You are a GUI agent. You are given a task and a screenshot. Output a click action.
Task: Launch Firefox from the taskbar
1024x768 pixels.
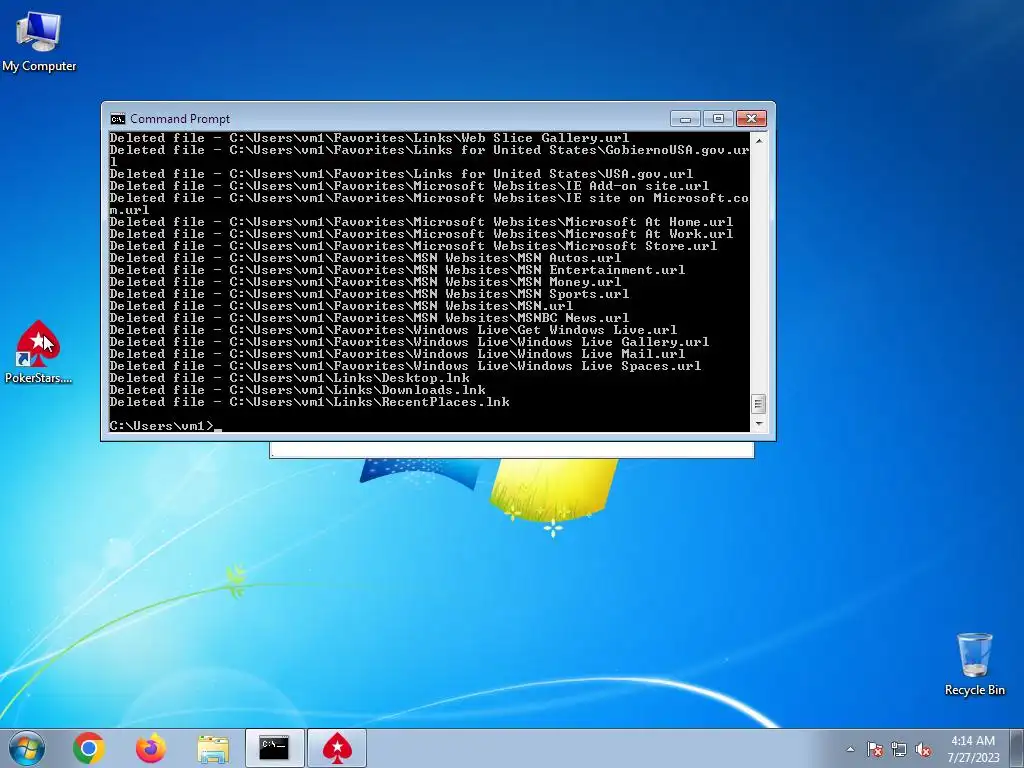click(x=151, y=748)
